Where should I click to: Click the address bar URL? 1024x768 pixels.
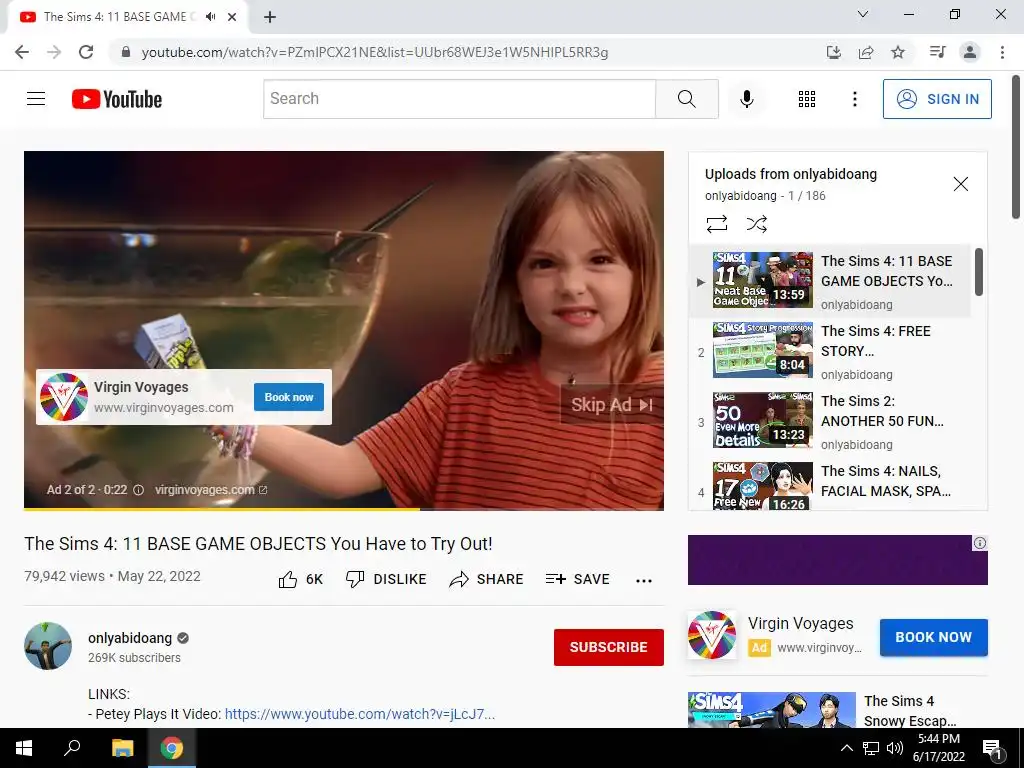[x=374, y=52]
